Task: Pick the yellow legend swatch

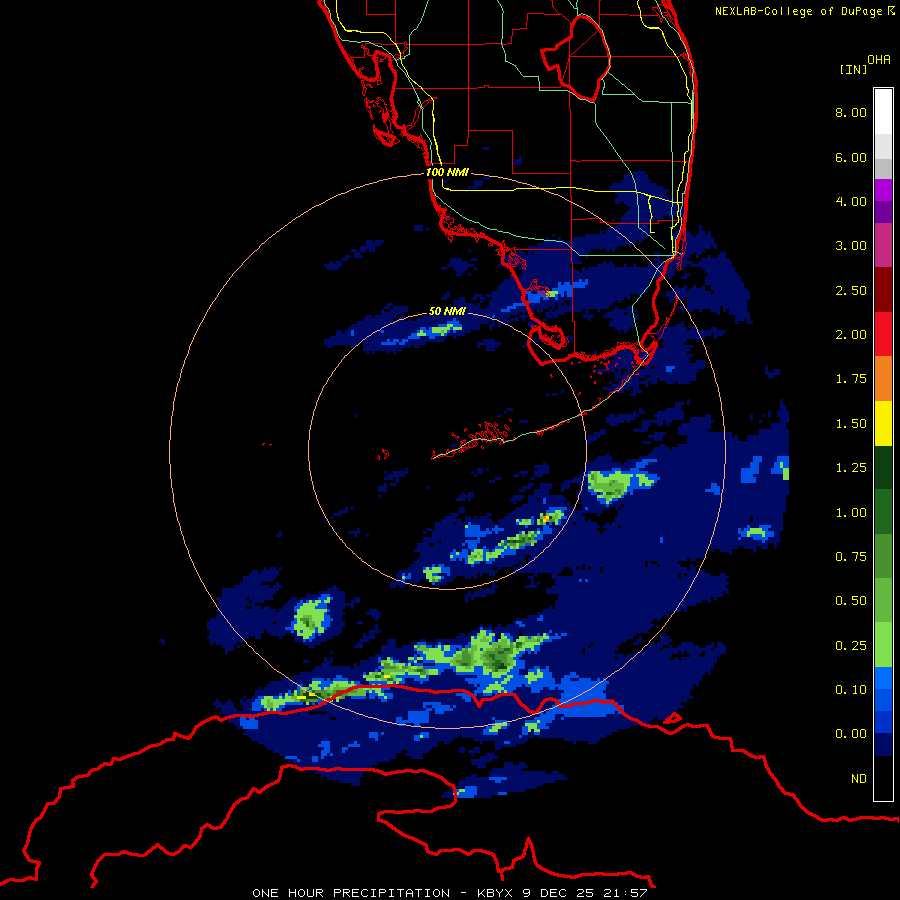Action: [883, 423]
